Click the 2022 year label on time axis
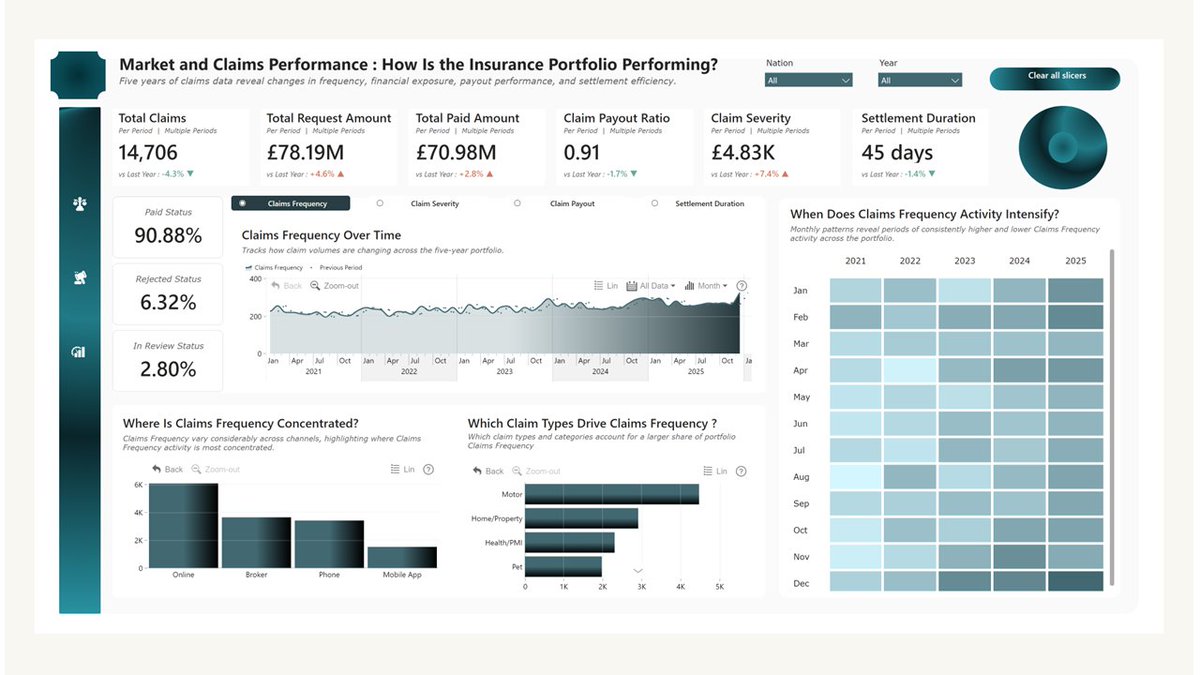Image resolution: width=1200 pixels, height=675 pixels. (x=409, y=371)
